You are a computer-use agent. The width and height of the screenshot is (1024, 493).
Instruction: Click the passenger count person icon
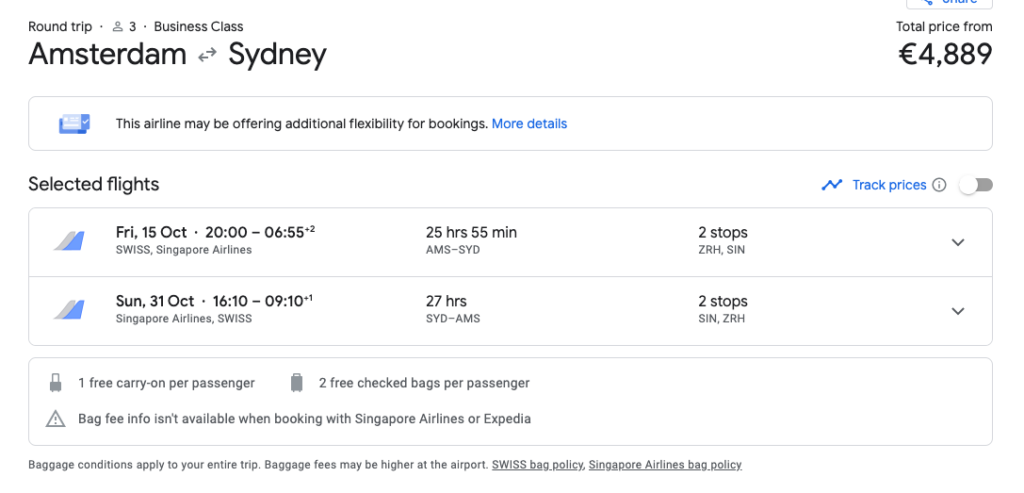point(118,27)
